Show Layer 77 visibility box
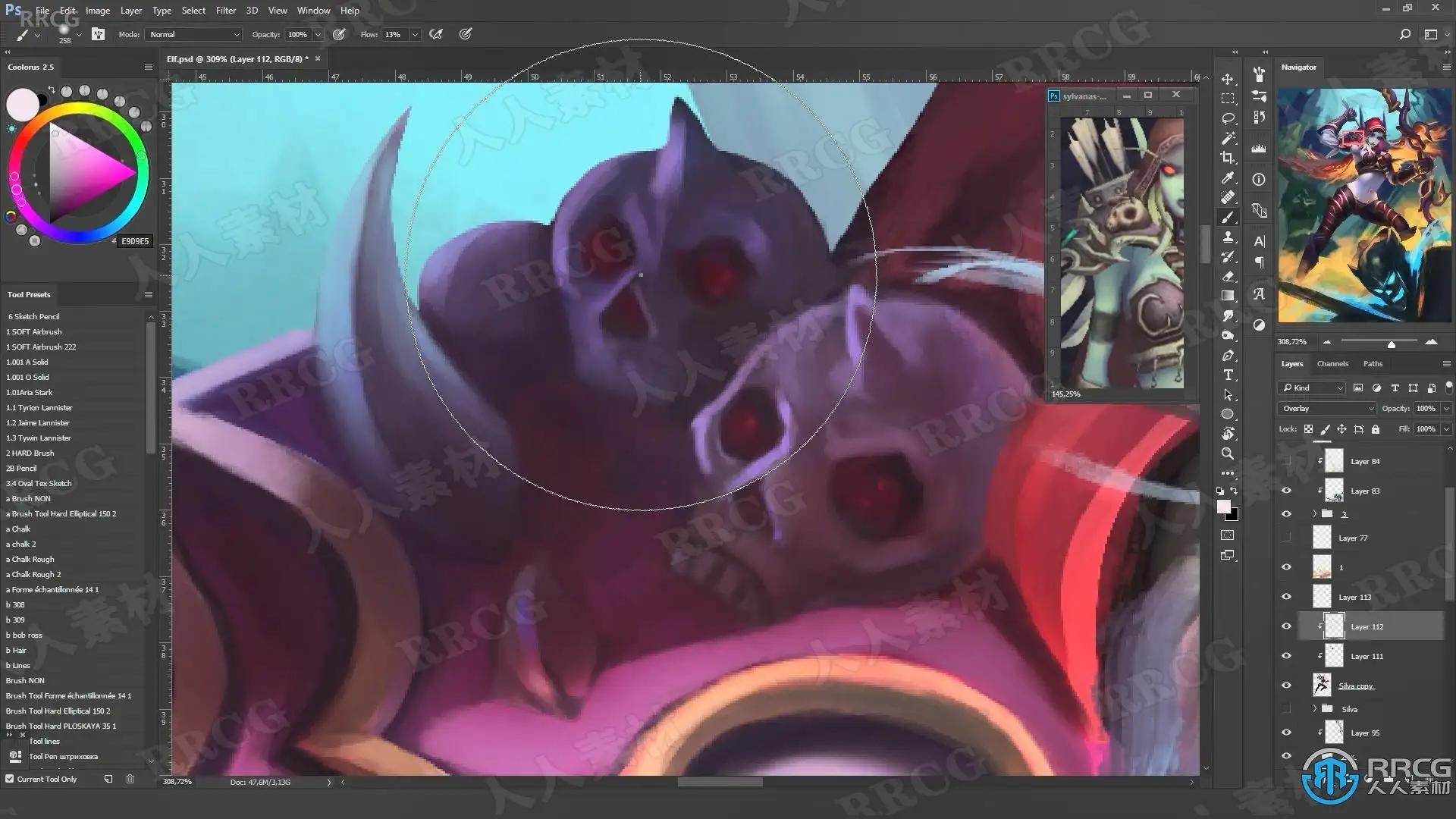1456x819 pixels. [1286, 538]
